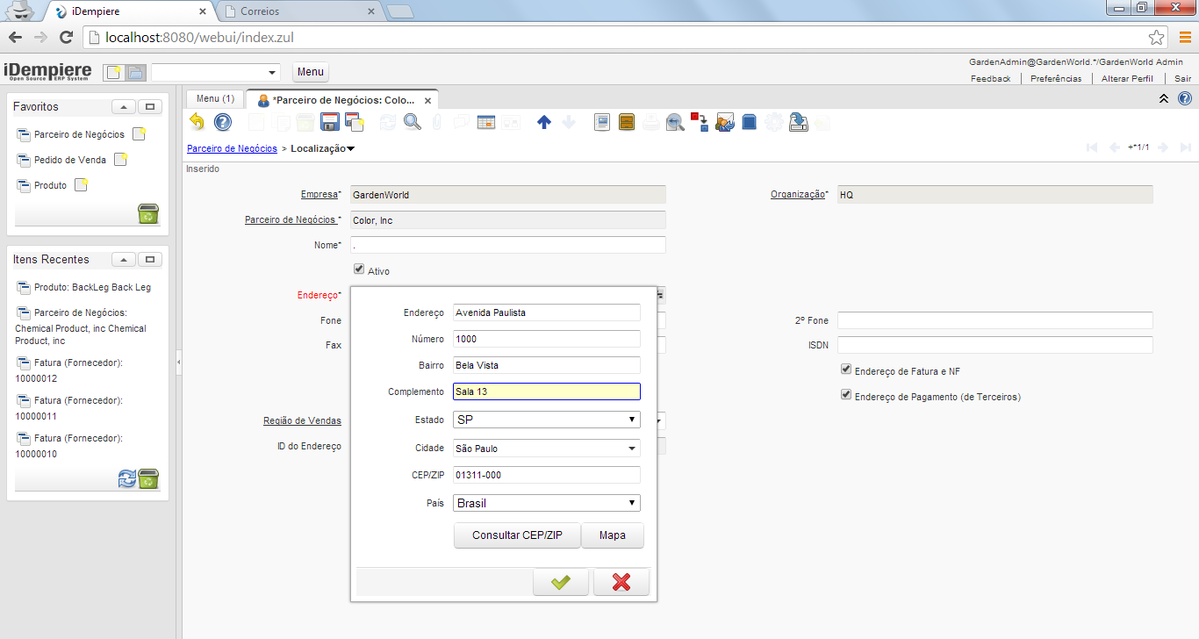This screenshot has height=639, width=1199.
Task: Open the toolbar Help icon
Action: click(223, 122)
